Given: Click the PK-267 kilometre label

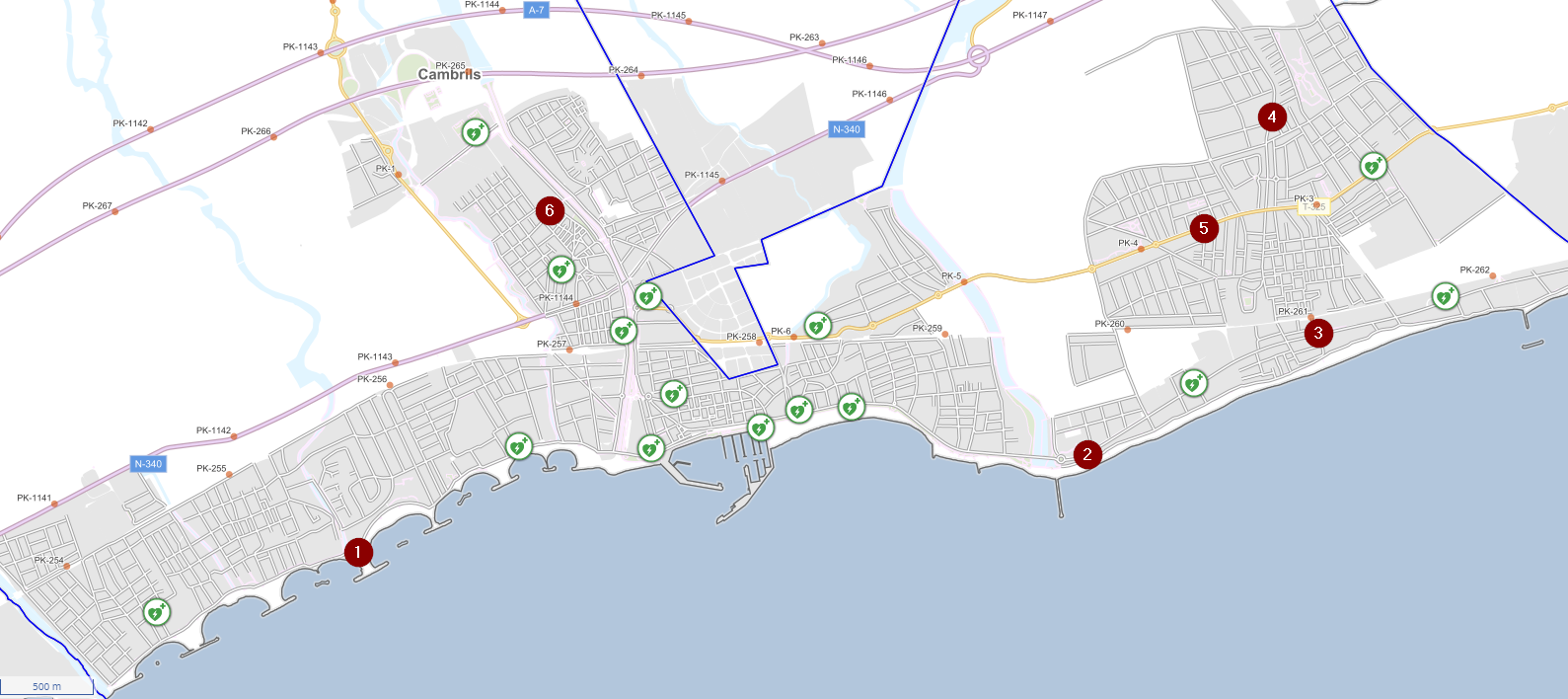Looking at the screenshot, I should (97, 206).
